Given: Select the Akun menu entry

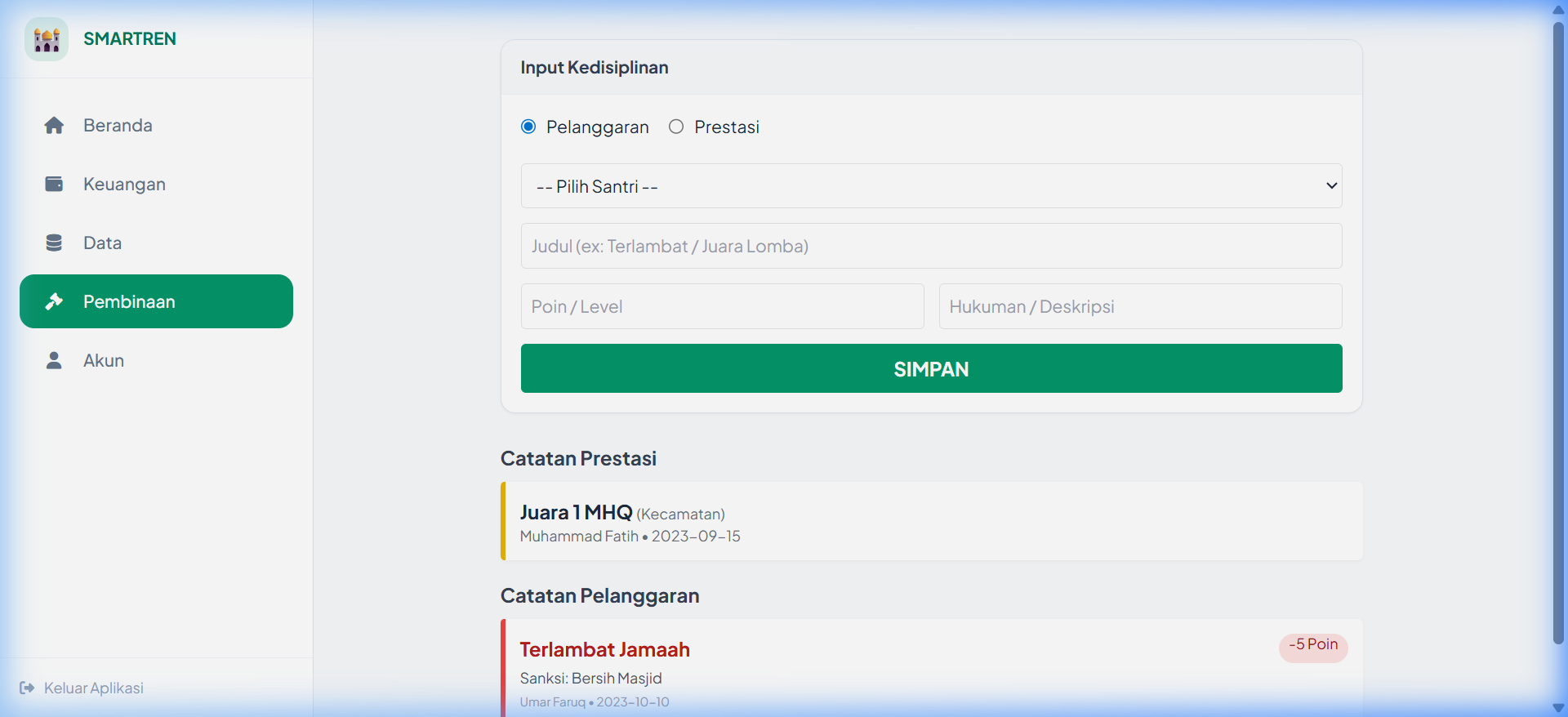Looking at the screenshot, I should click(x=103, y=359).
